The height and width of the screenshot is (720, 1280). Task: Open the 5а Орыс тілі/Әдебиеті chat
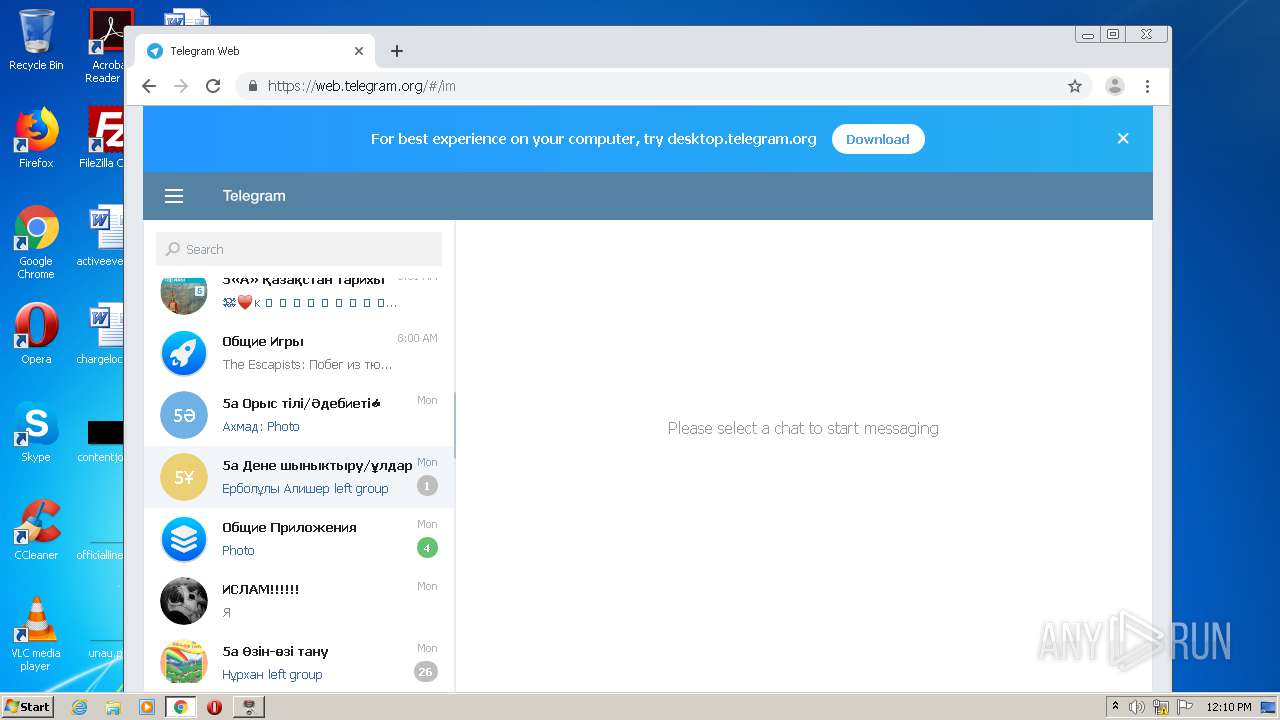(x=299, y=415)
